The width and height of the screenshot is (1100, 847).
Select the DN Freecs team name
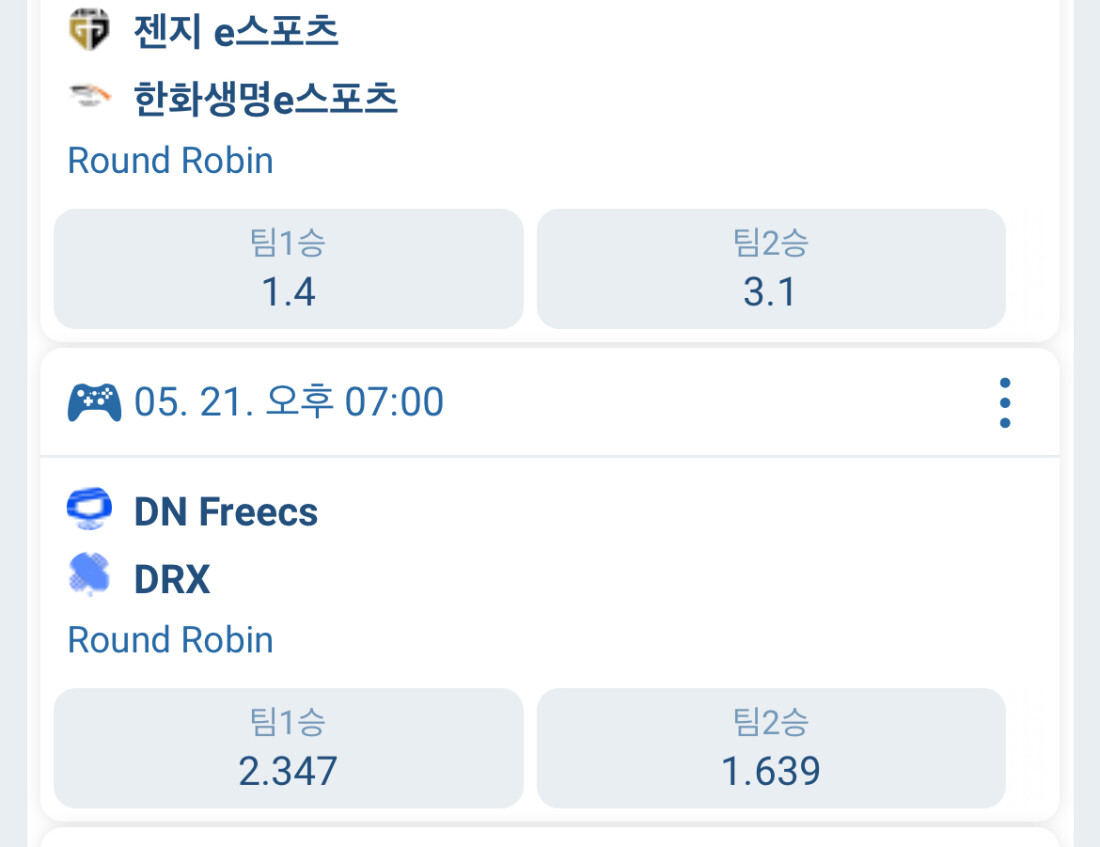tap(226, 512)
